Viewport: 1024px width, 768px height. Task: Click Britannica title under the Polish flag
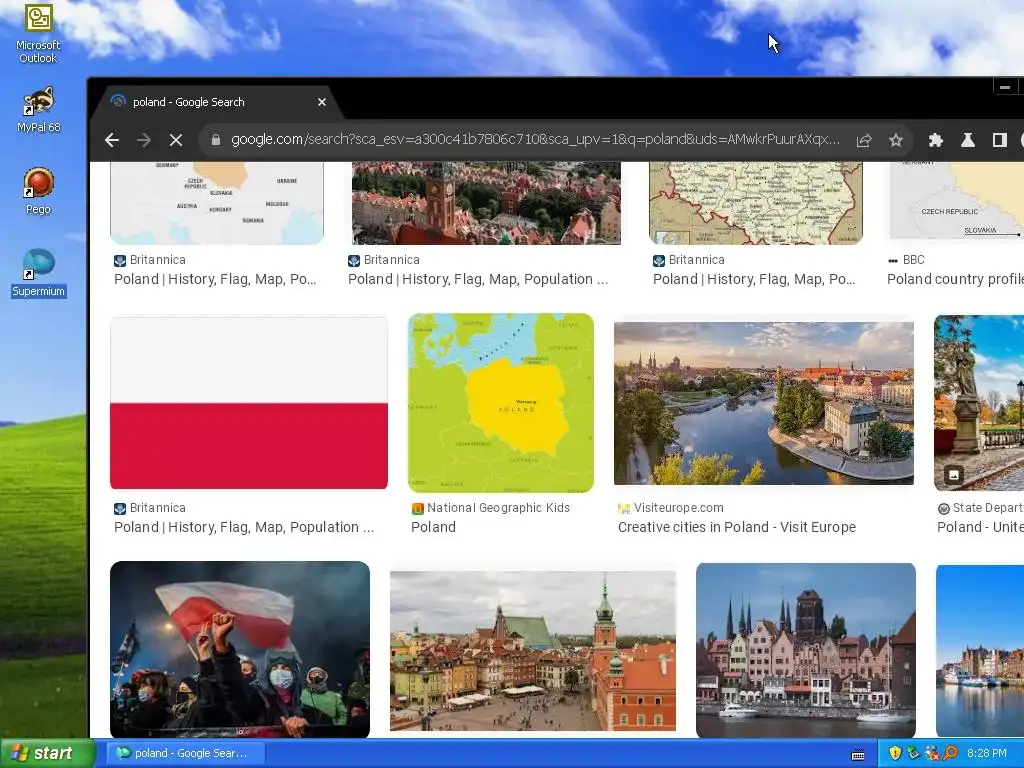point(244,527)
